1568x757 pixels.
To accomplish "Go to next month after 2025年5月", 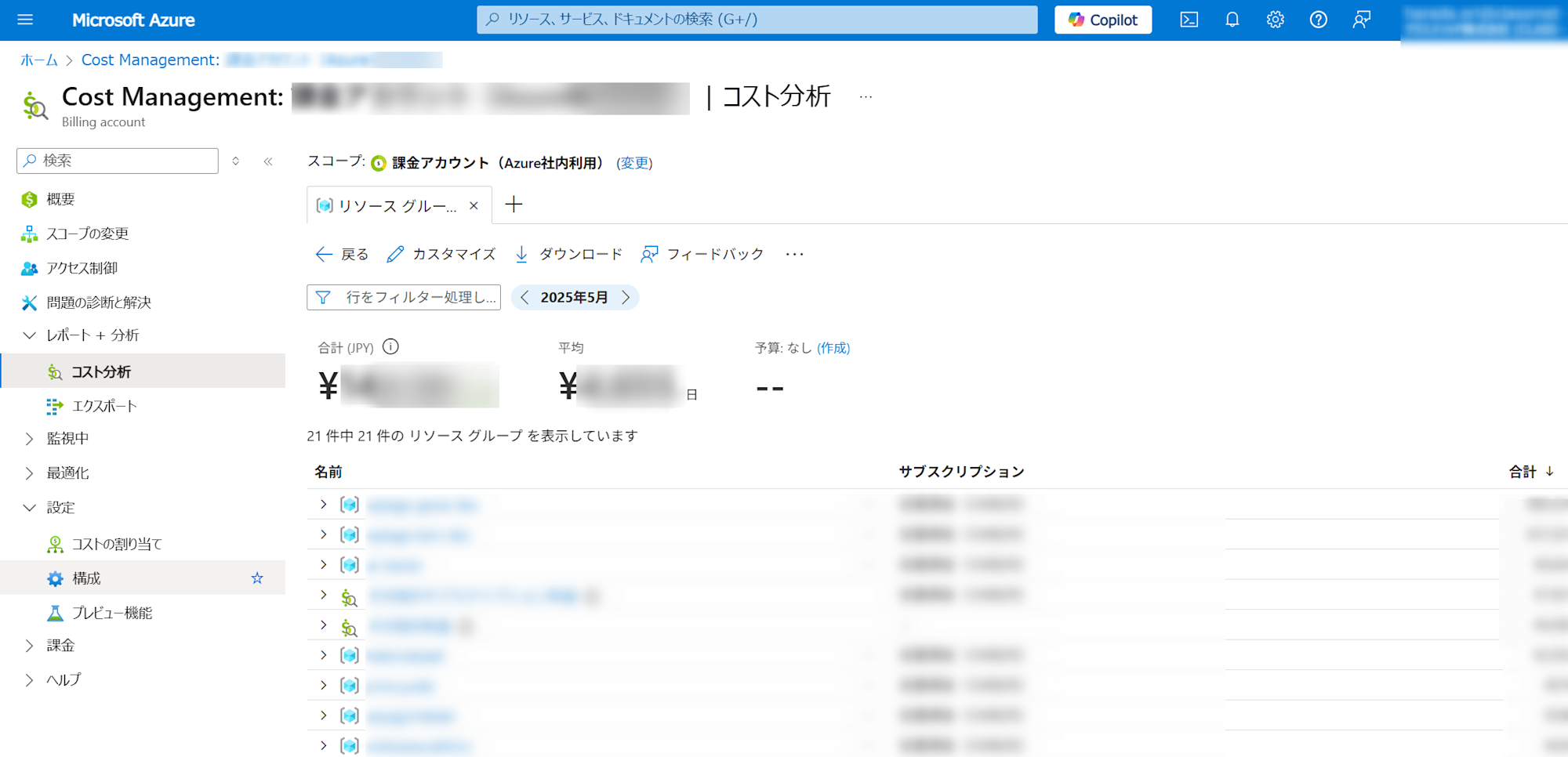I will click(626, 298).
